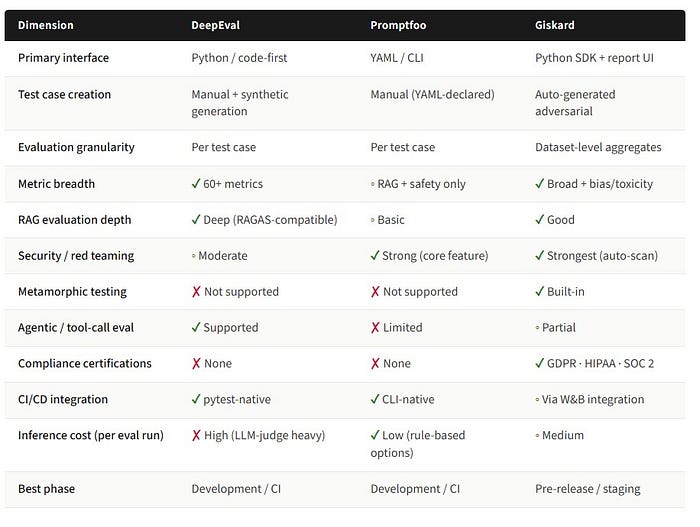Select the Compliance certifications row label

[x=85, y=363]
